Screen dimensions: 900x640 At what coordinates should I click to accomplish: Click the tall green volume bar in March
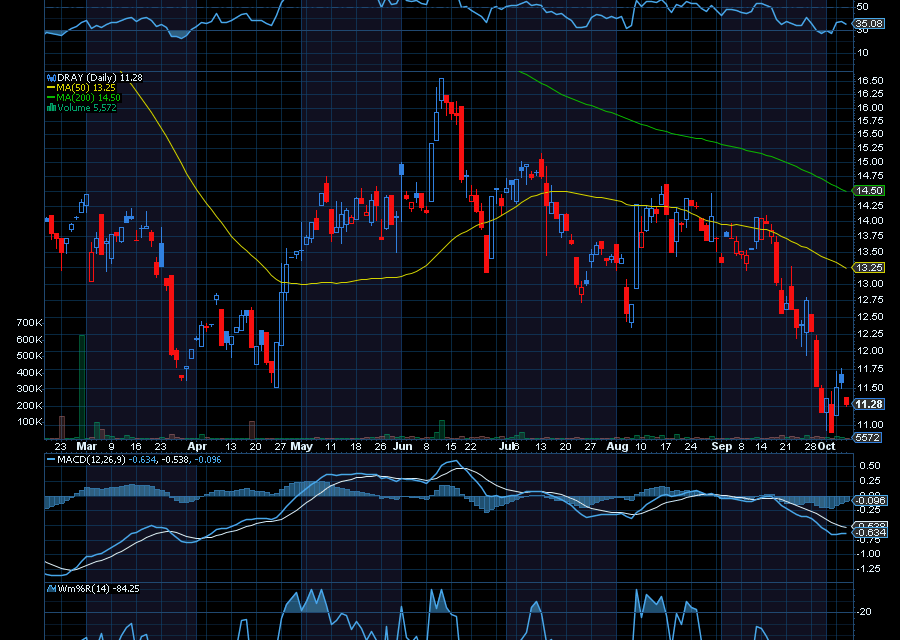point(82,386)
